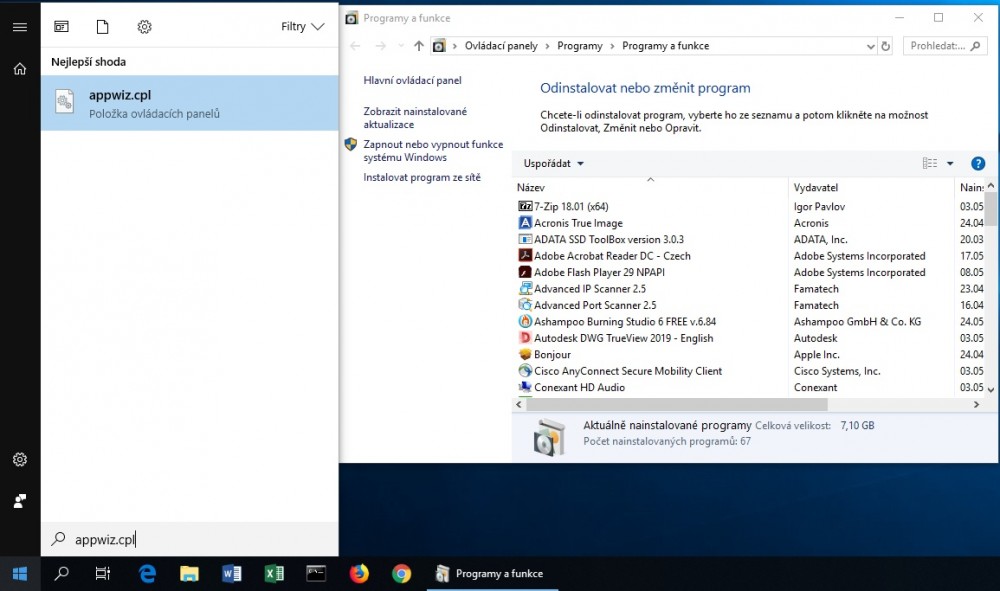Image resolution: width=1000 pixels, height=591 pixels.
Task: Open the Uspořádat dropdown menu
Action: click(553, 164)
